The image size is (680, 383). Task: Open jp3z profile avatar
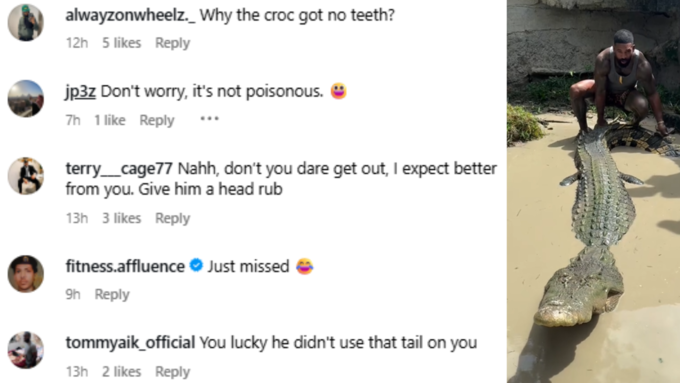coord(26,98)
